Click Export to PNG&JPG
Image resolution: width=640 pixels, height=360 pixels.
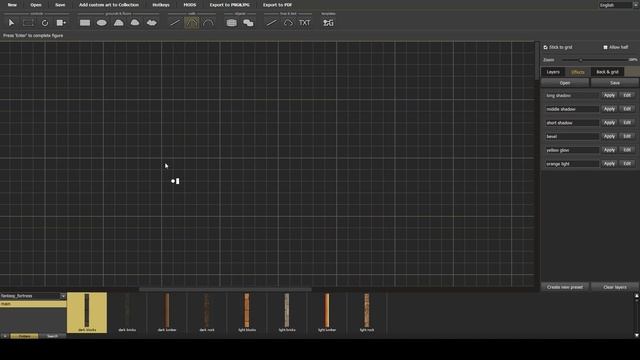229,5
